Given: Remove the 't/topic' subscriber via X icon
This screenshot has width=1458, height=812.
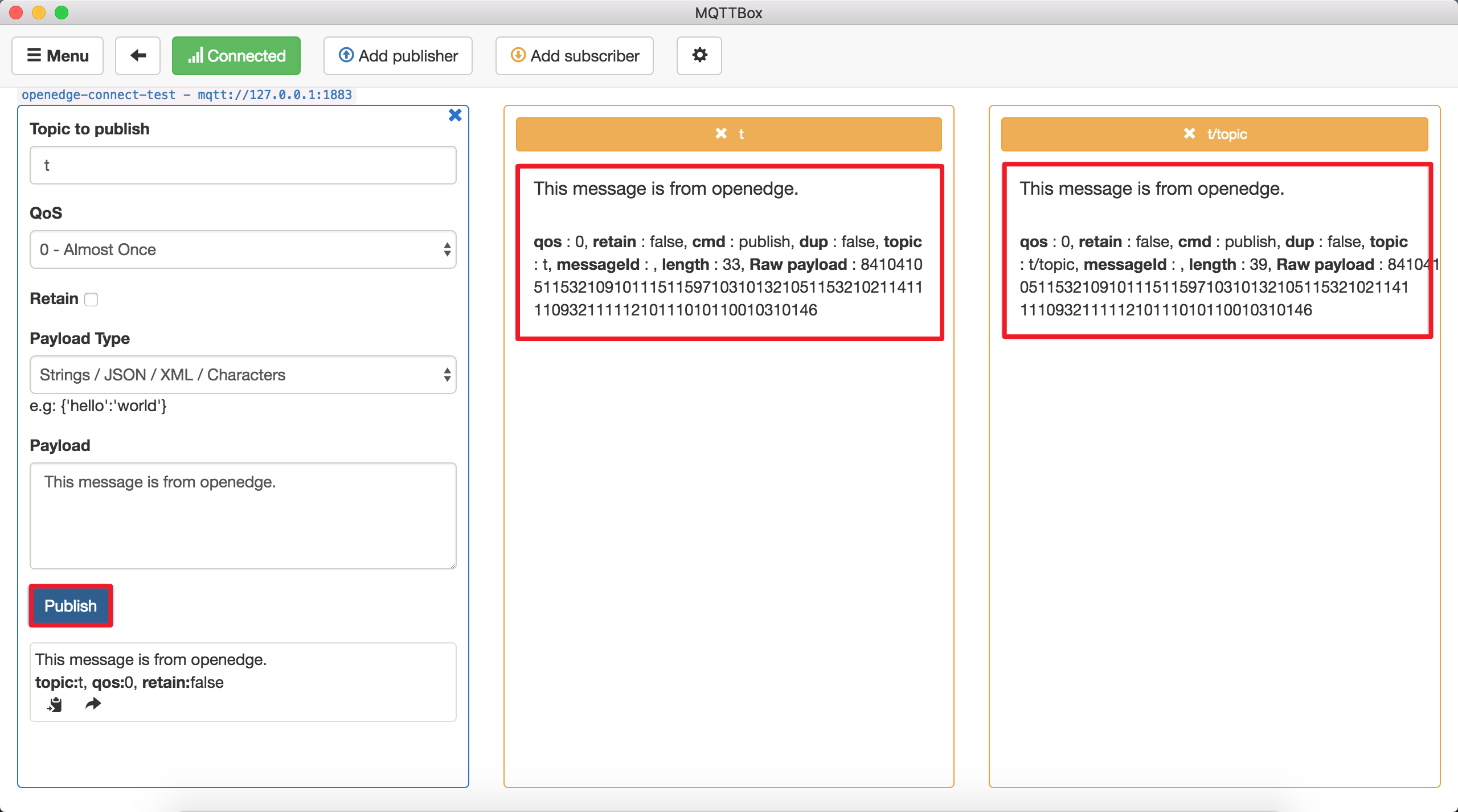Looking at the screenshot, I should [1189, 133].
